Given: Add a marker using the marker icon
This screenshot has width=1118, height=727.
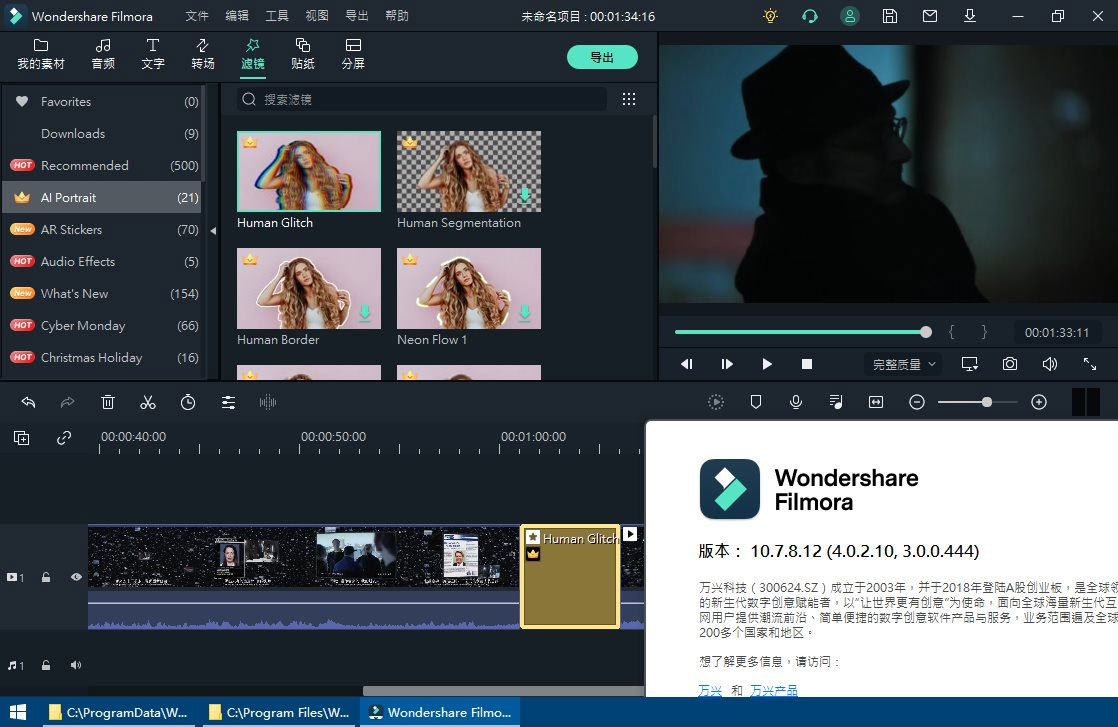Looking at the screenshot, I should 756,401.
